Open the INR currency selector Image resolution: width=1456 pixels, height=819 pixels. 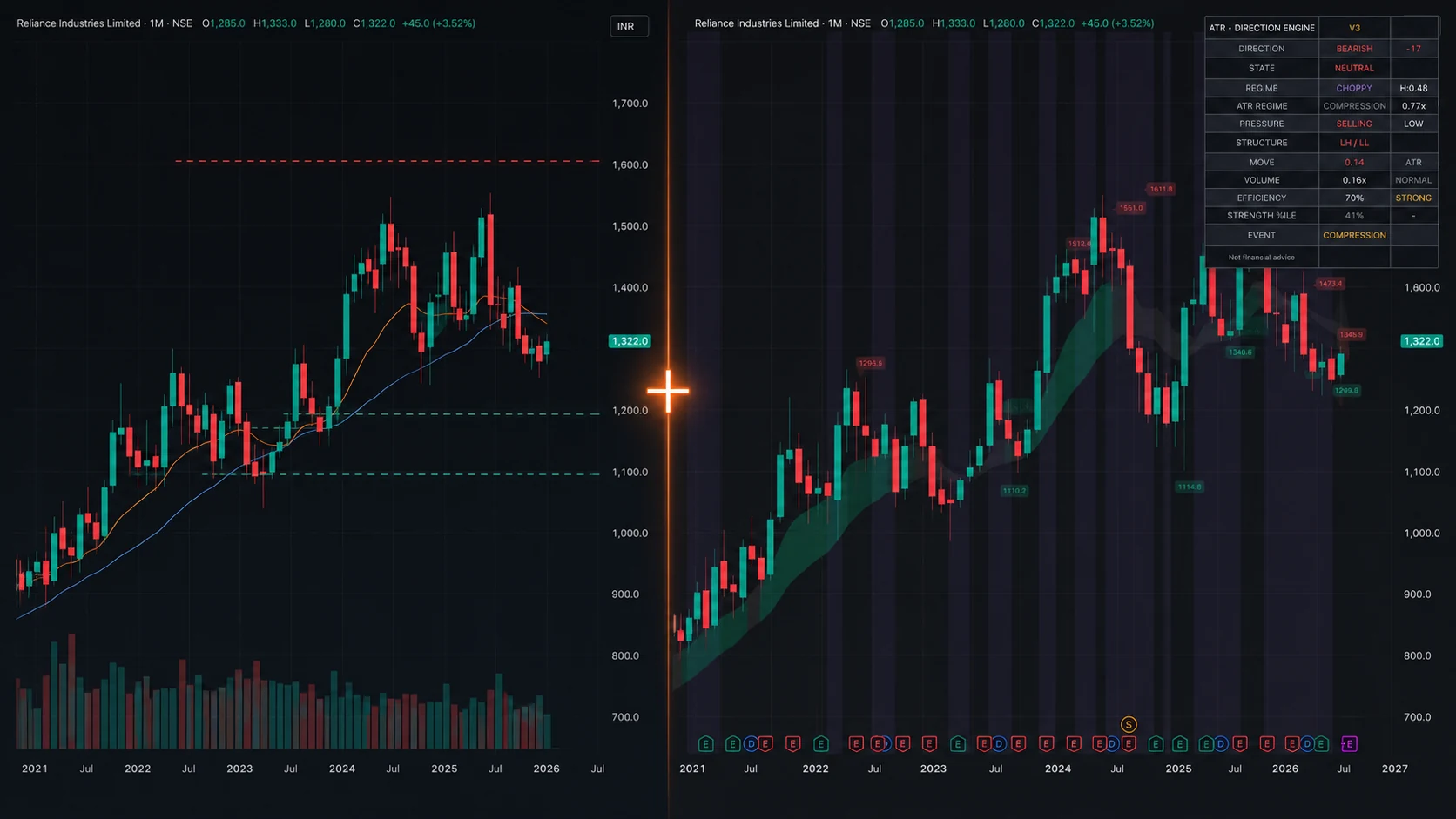coord(629,26)
